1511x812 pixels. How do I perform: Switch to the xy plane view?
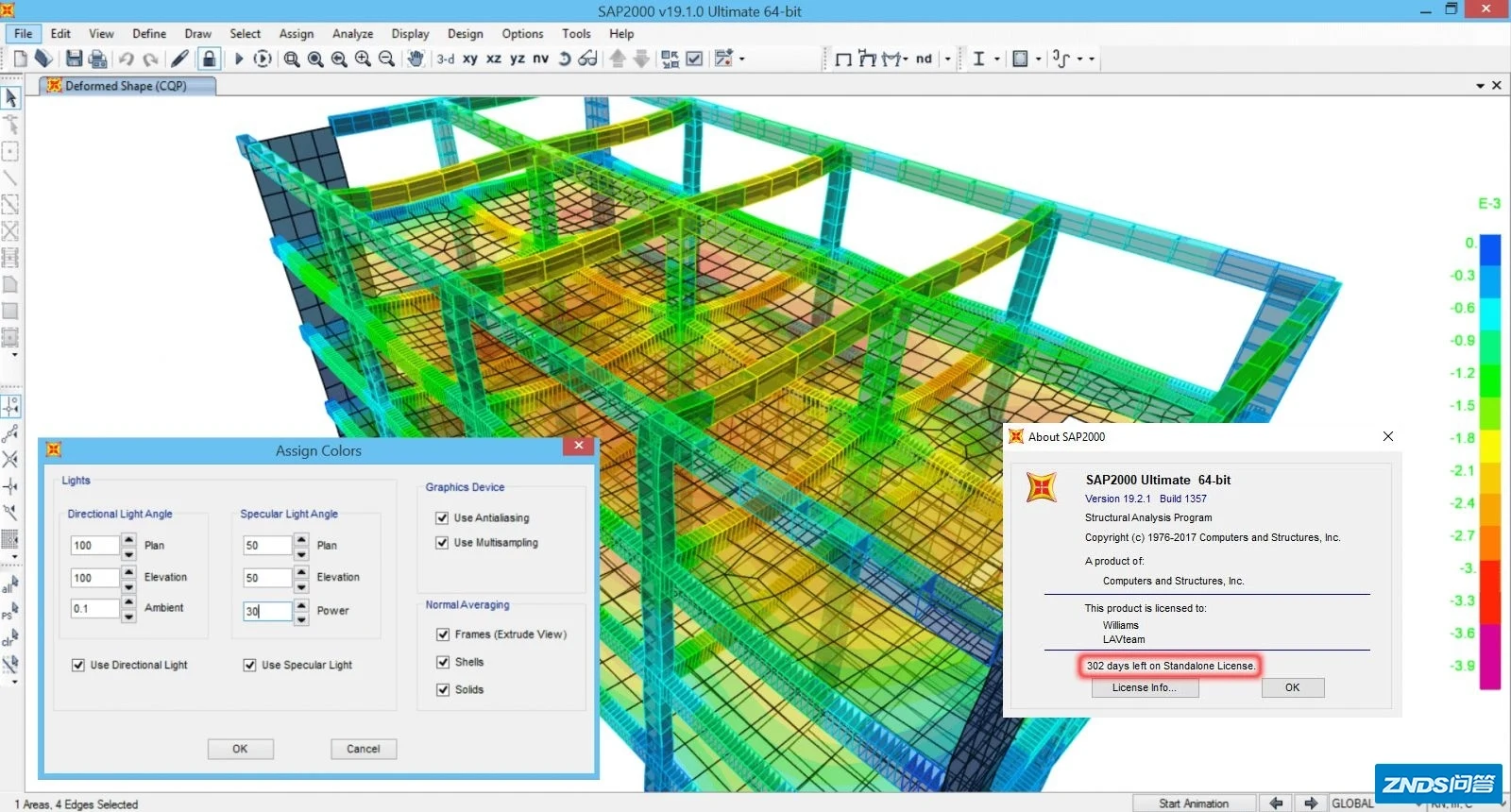click(469, 59)
